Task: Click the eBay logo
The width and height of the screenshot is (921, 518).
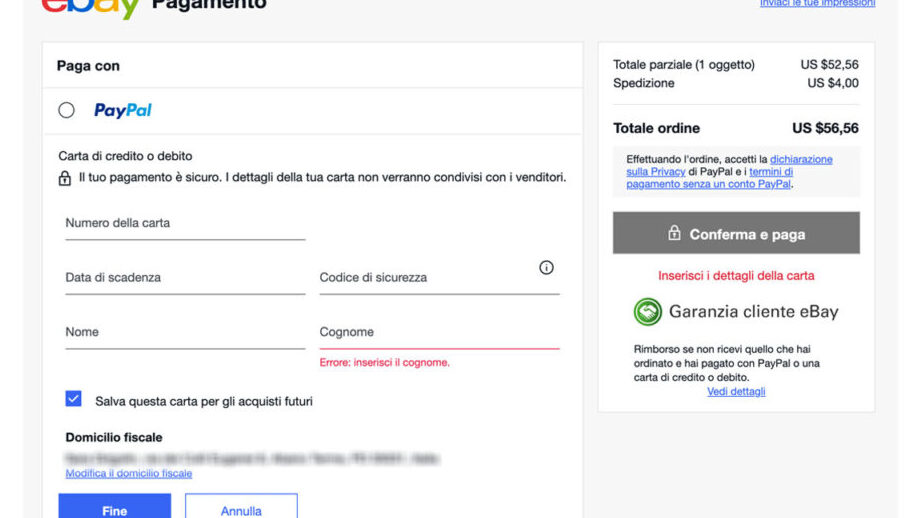Action: pyautogui.click(x=90, y=8)
